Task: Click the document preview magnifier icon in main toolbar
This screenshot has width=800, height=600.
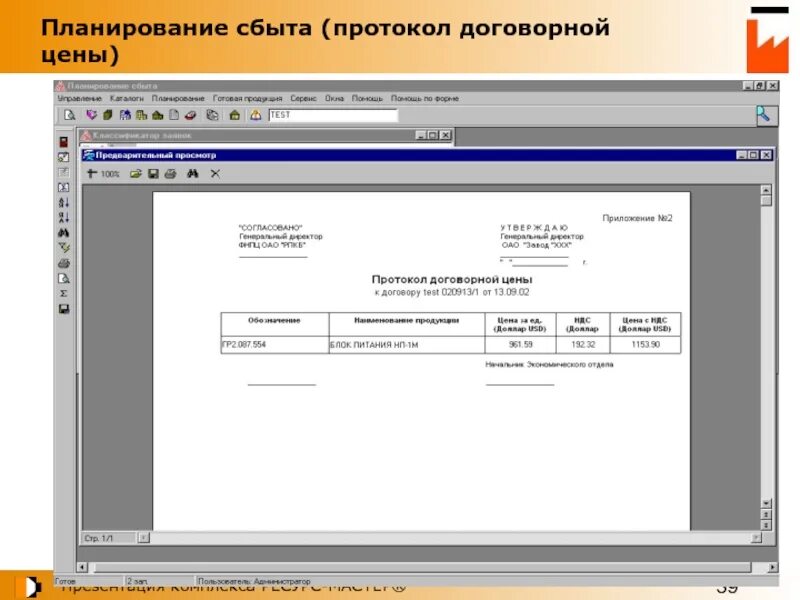Action: click(69, 115)
